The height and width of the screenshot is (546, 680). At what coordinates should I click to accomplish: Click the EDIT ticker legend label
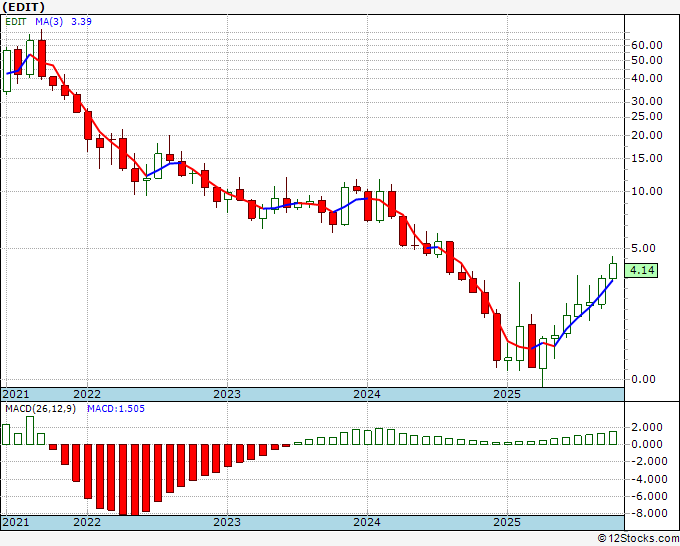[x=16, y=22]
